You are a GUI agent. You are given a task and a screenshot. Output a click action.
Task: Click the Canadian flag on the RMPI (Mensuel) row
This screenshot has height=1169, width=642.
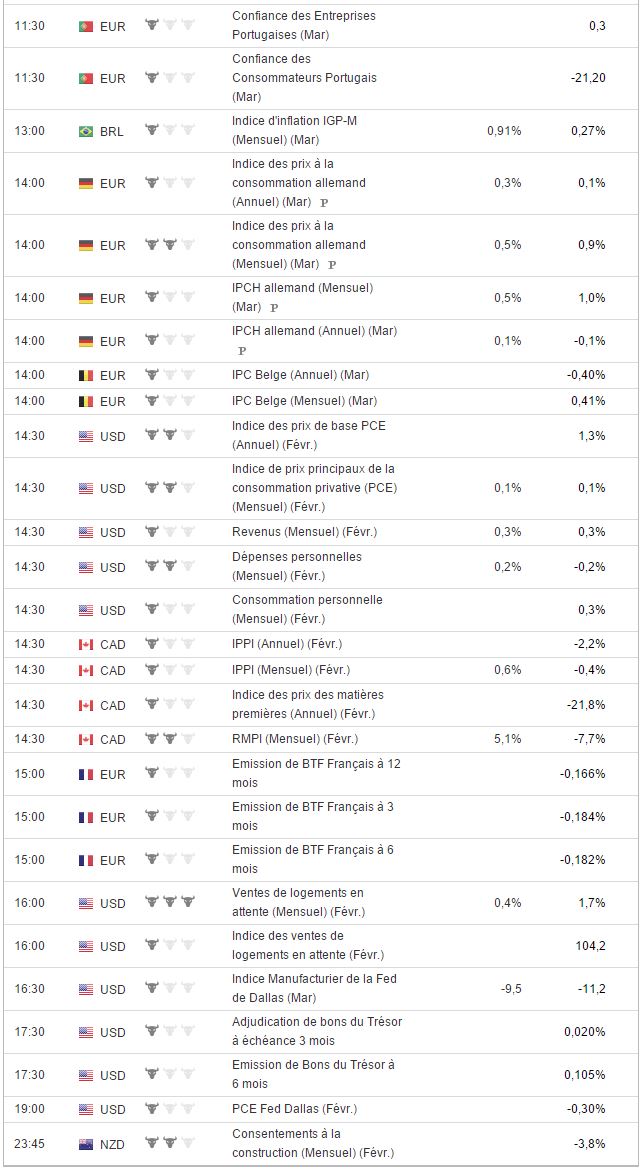coord(85,739)
